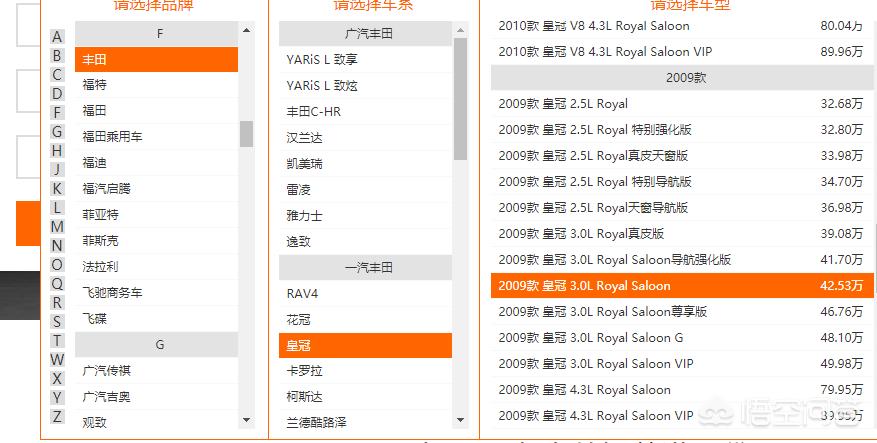
Task: Click the series list scrollbar thumb
Action: pyautogui.click(x=460, y=99)
